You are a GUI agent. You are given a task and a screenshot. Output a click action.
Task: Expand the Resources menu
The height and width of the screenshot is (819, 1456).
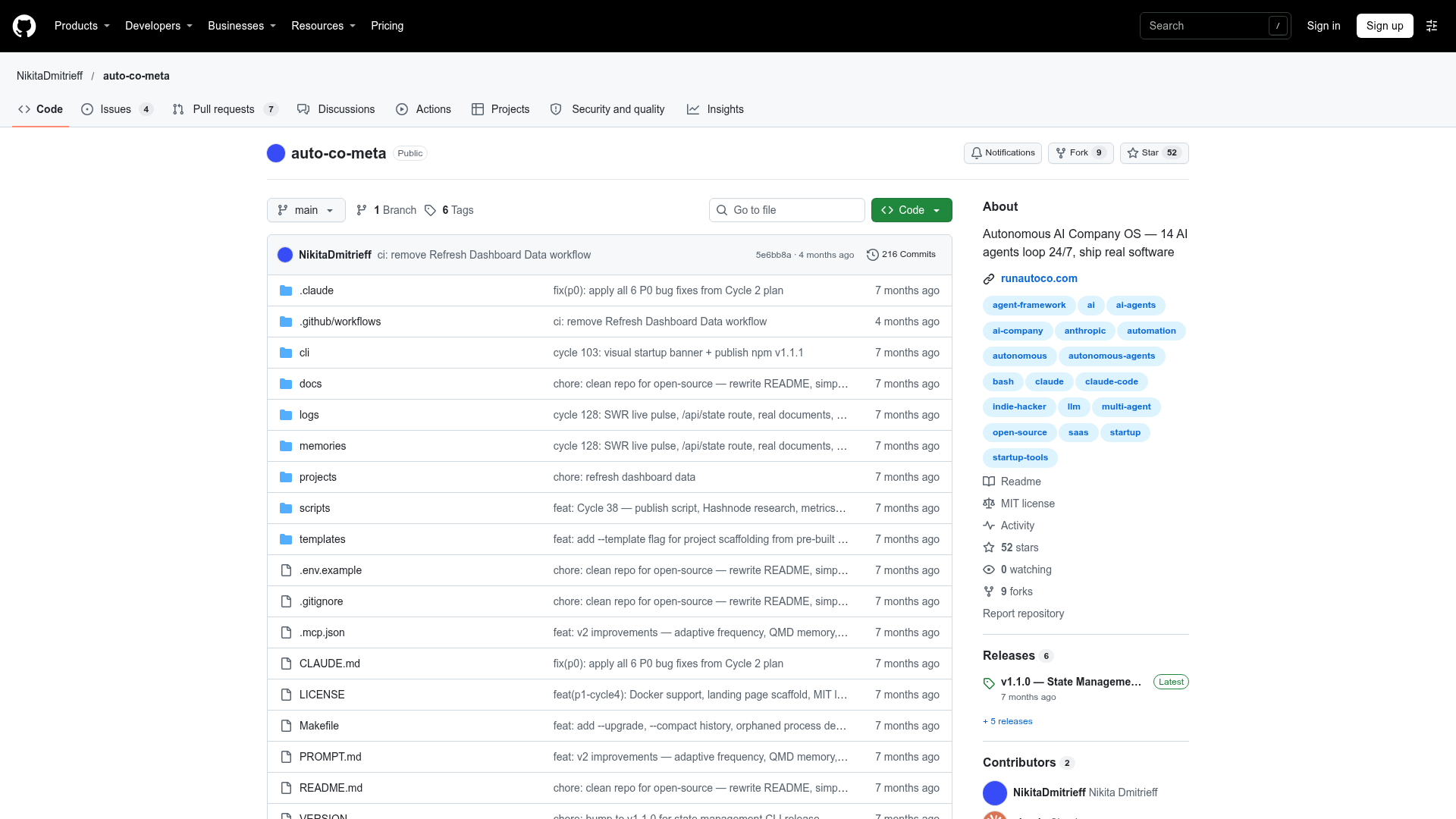coord(323,26)
